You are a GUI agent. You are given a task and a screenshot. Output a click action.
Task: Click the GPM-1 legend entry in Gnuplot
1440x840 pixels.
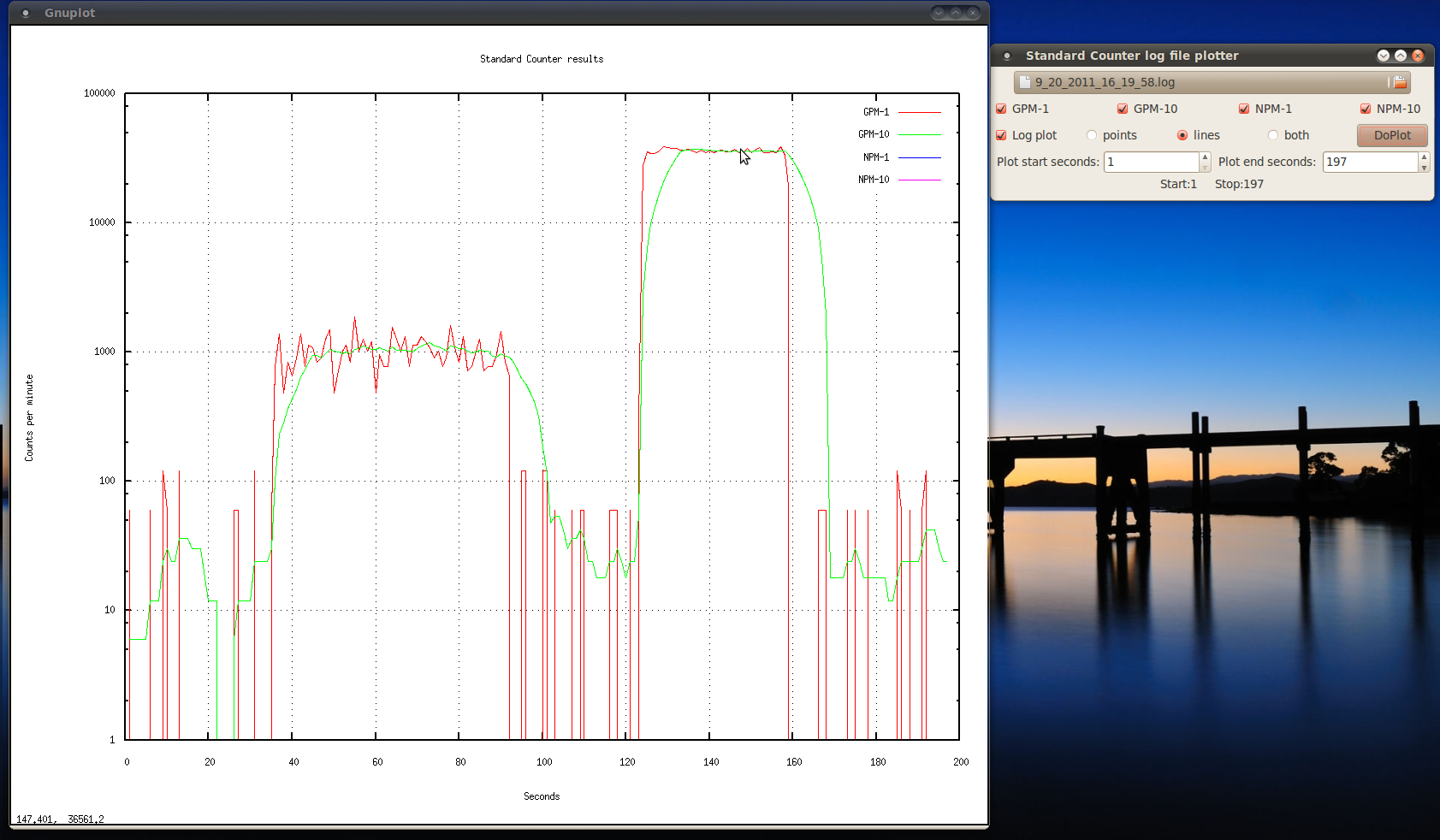tap(876, 112)
